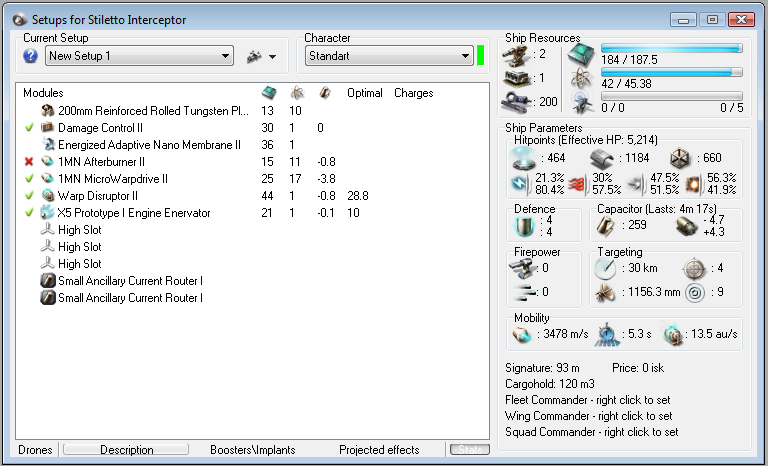The image size is (768, 466).
Task: Toggle the X5 Prototype Engine Enervator checkmark
Action: pyautogui.click(x=29, y=213)
